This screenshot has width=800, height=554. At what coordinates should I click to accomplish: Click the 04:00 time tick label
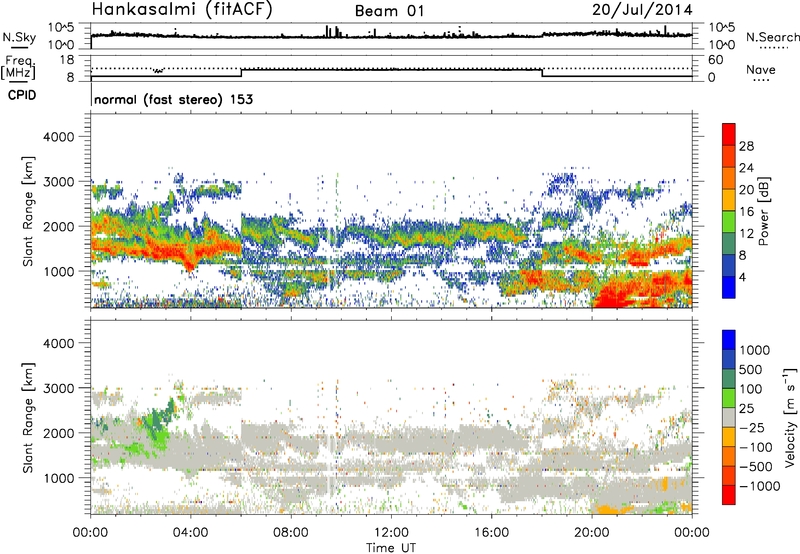point(190,533)
